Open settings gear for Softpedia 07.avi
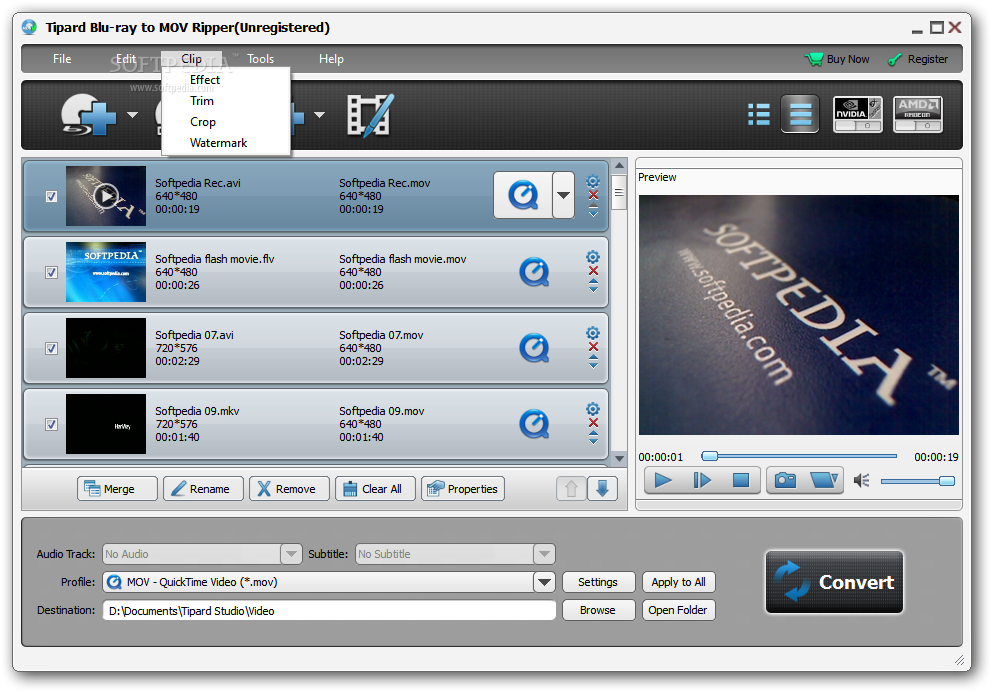Image resolution: width=992 pixels, height=692 pixels. coord(593,333)
